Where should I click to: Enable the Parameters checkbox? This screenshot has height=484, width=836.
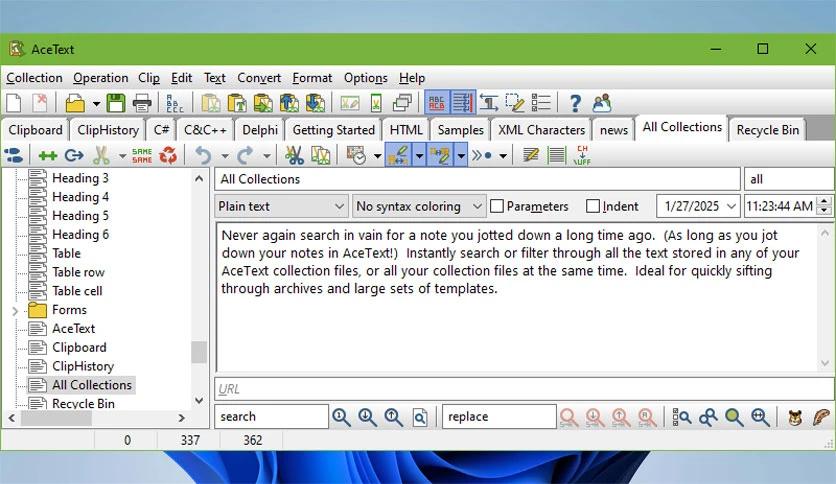496,206
